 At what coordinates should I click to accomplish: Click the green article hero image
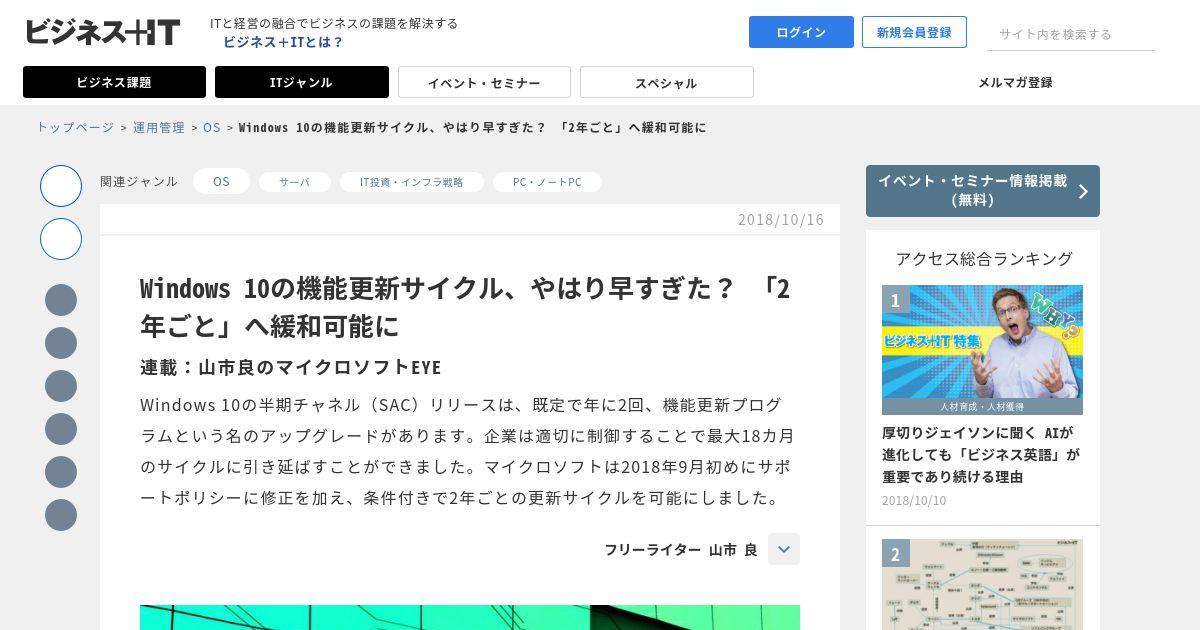[470, 617]
